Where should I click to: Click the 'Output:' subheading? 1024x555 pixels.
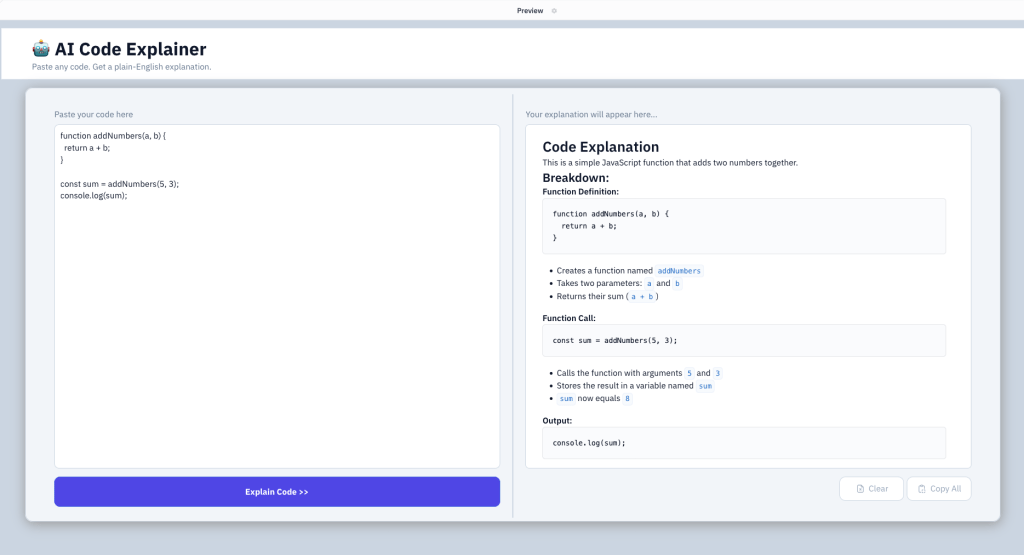[557, 420]
